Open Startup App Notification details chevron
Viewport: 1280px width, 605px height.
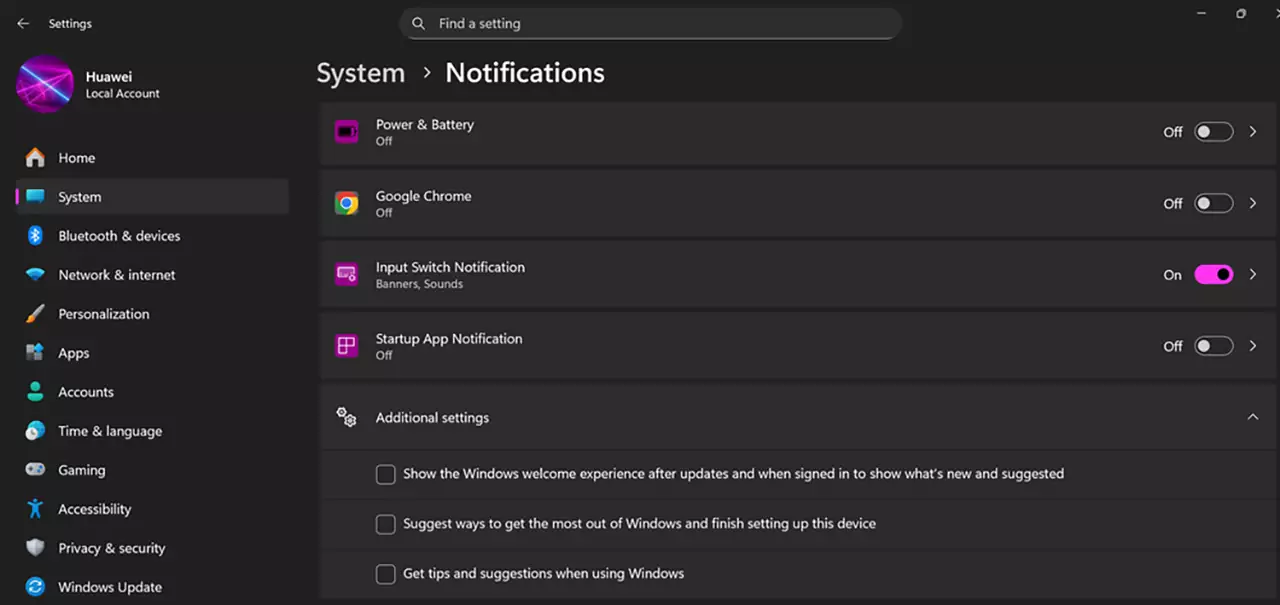coord(1253,346)
